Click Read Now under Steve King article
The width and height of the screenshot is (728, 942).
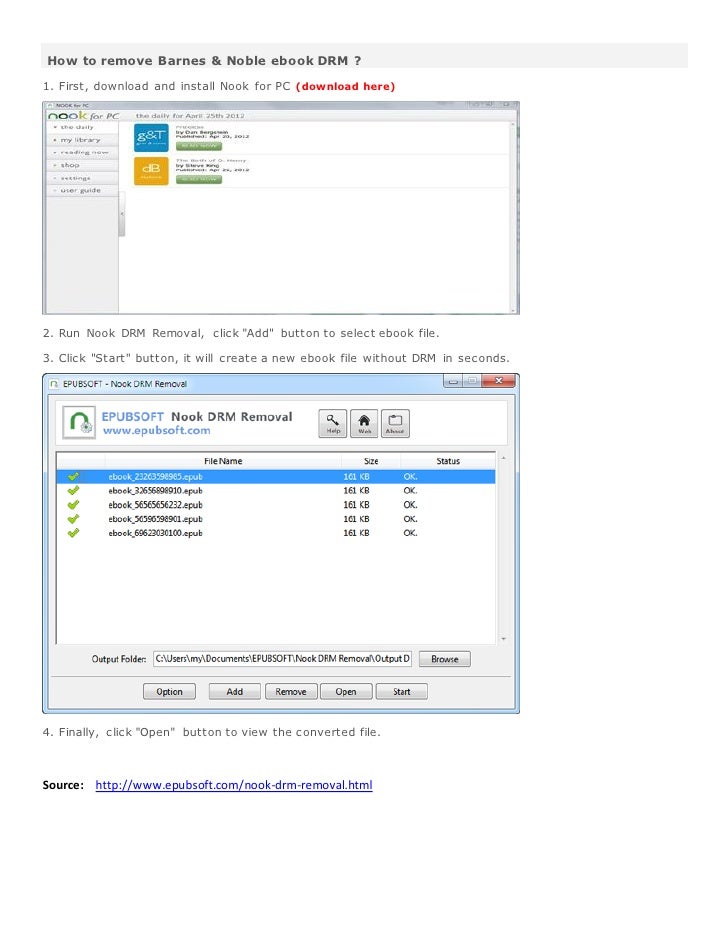199,179
